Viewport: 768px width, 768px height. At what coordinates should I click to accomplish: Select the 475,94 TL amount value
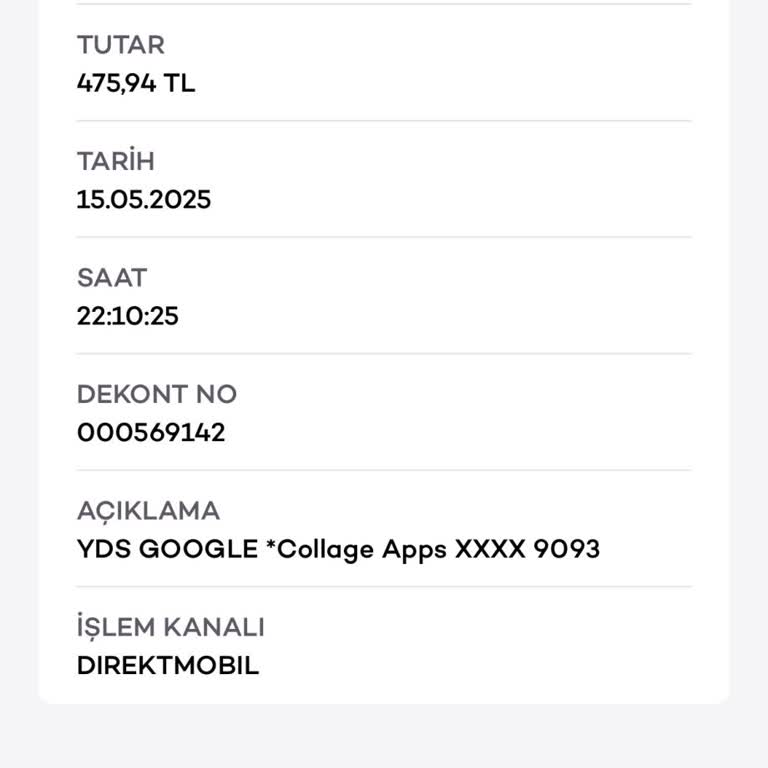click(x=135, y=83)
